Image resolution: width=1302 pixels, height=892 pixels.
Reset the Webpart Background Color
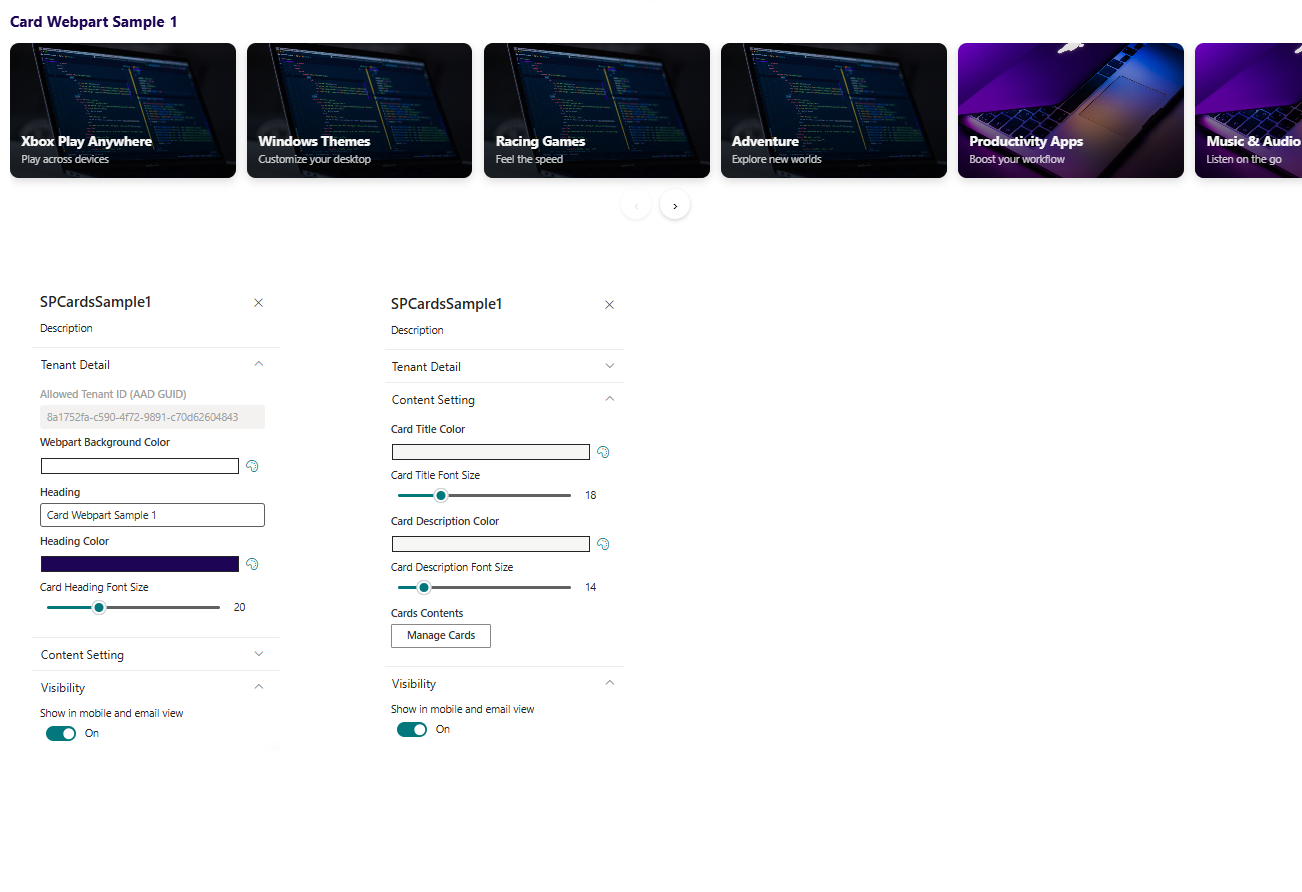click(253, 466)
